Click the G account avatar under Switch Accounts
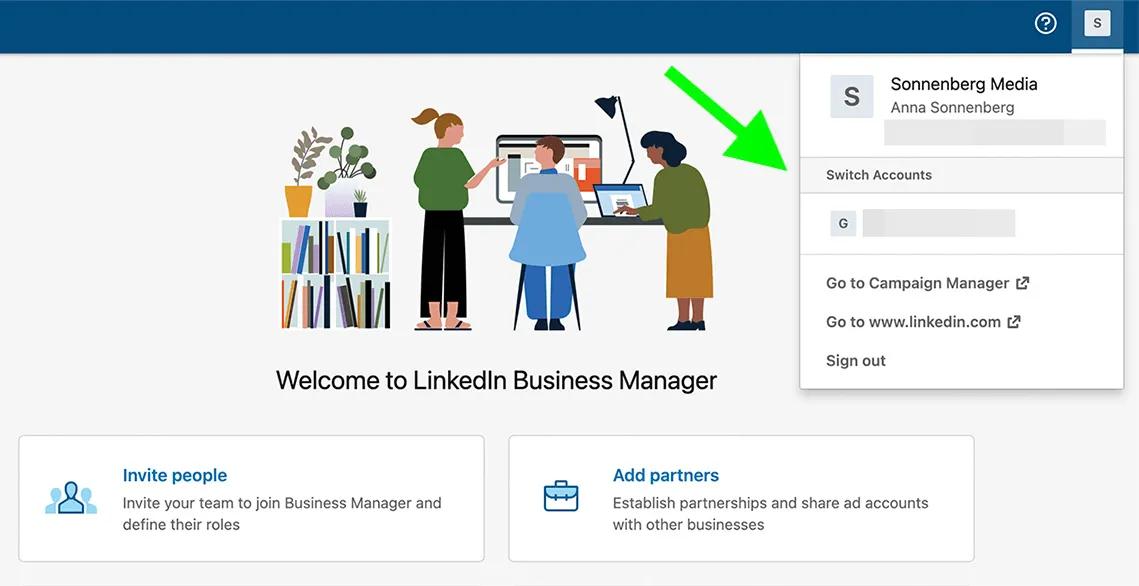 pos(842,223)
